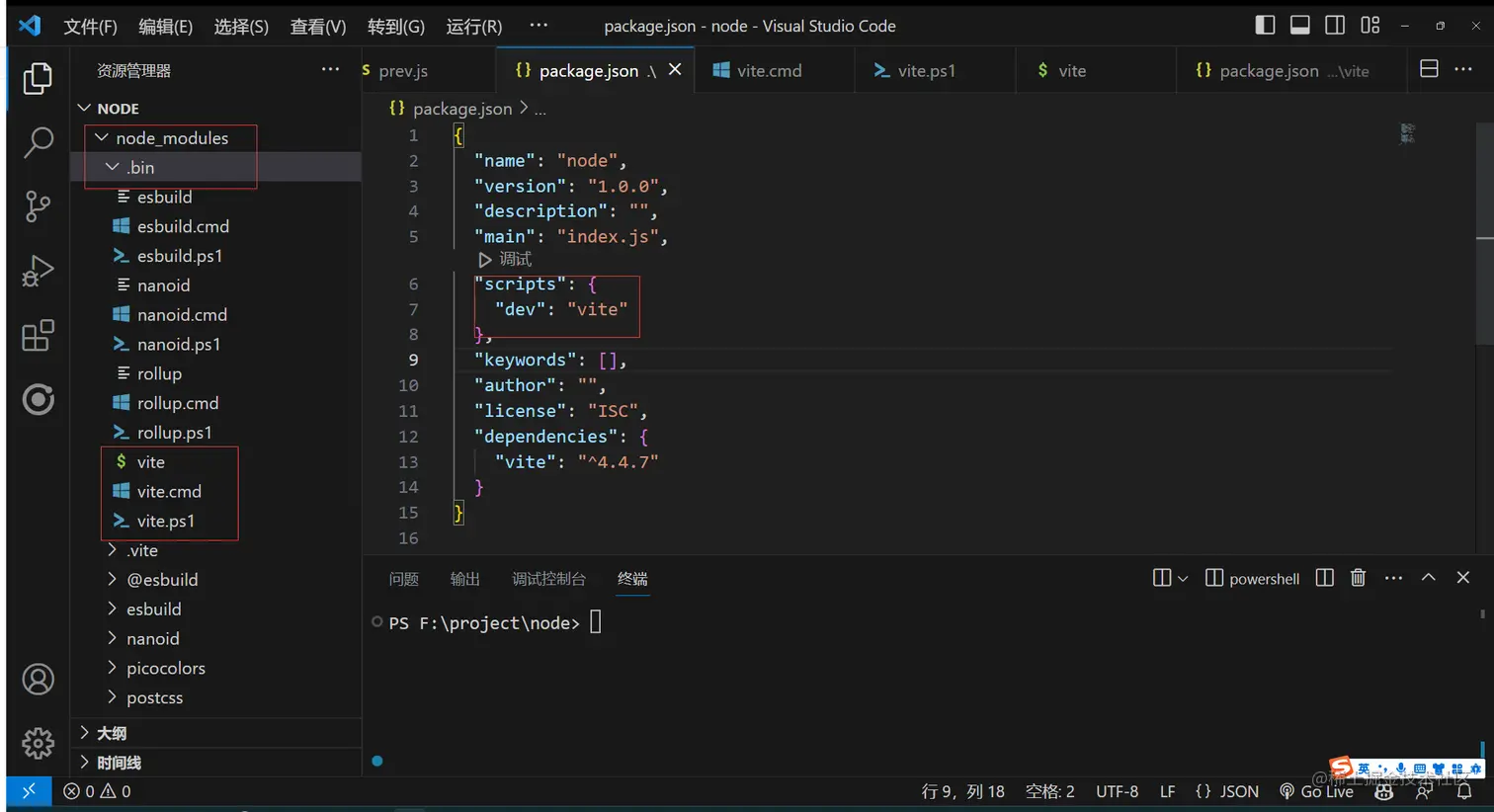Kill terminal with trash icon
The height and width of the screenshot is (812, 1494).
1358,578
